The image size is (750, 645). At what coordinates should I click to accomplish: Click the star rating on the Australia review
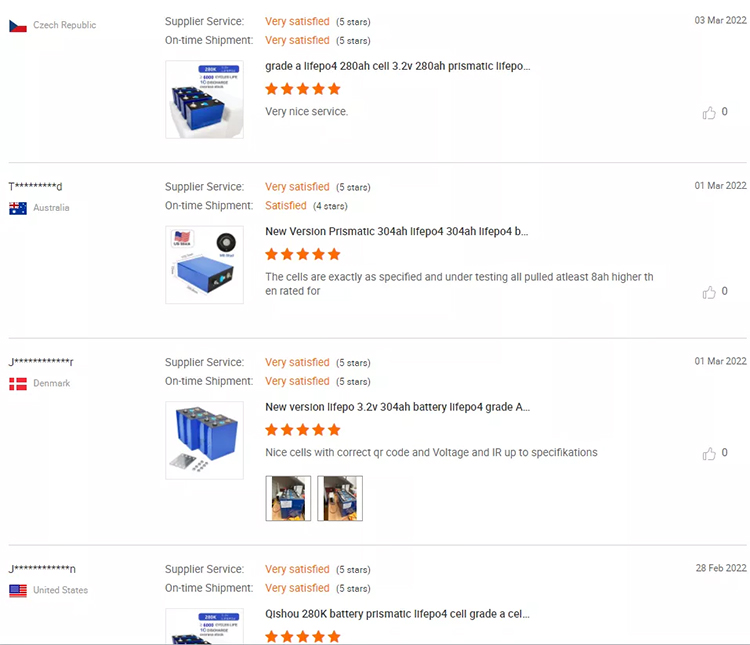coord(303,254)
